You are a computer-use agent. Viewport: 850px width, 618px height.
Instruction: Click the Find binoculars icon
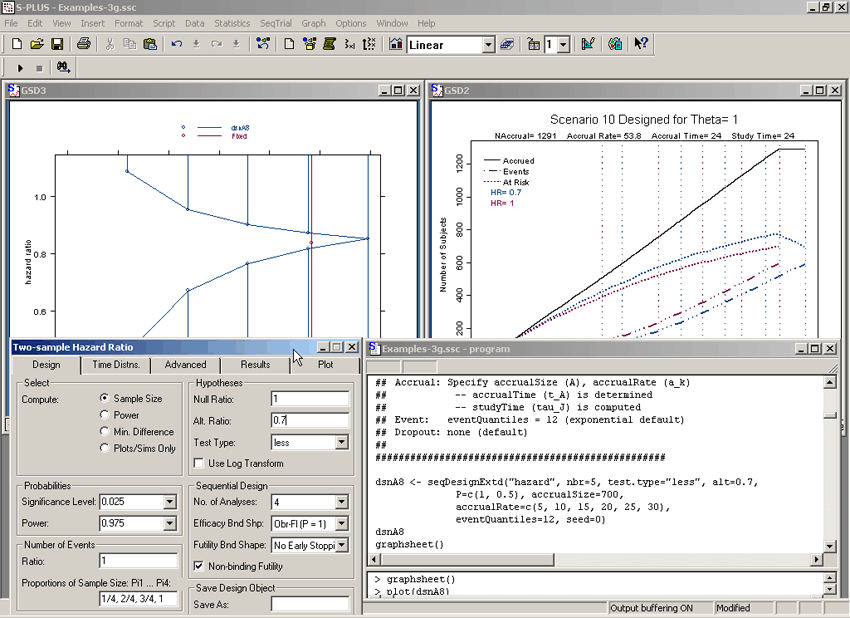click(63, 68)
